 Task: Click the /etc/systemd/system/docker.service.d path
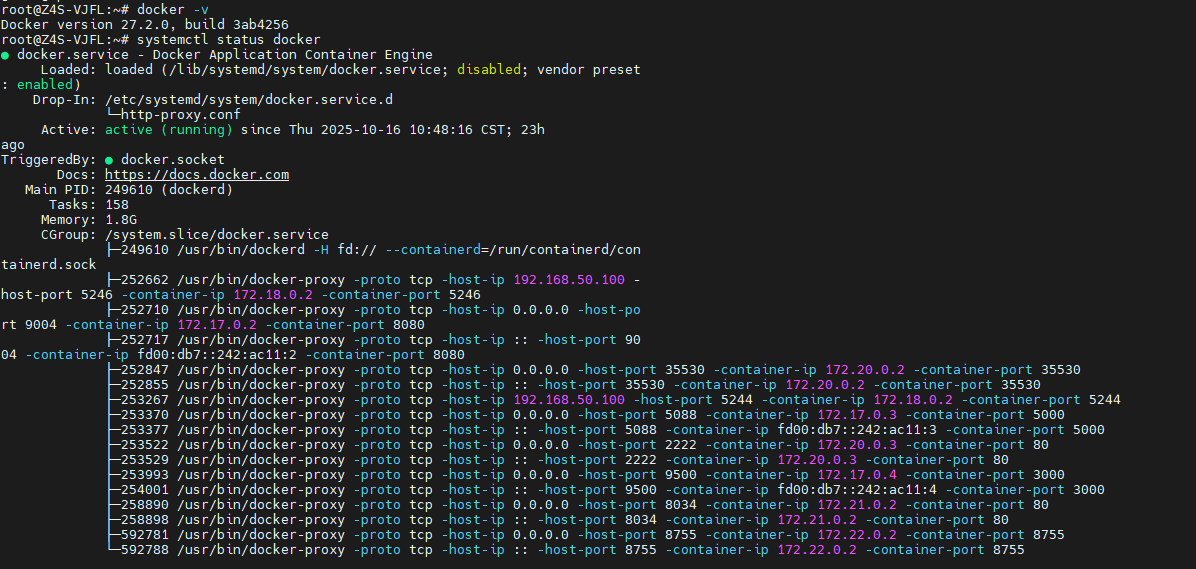click(x=249, y=100)
